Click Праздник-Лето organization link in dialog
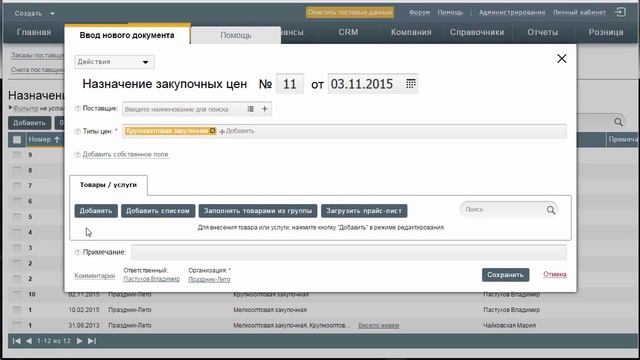 [209, 280]
